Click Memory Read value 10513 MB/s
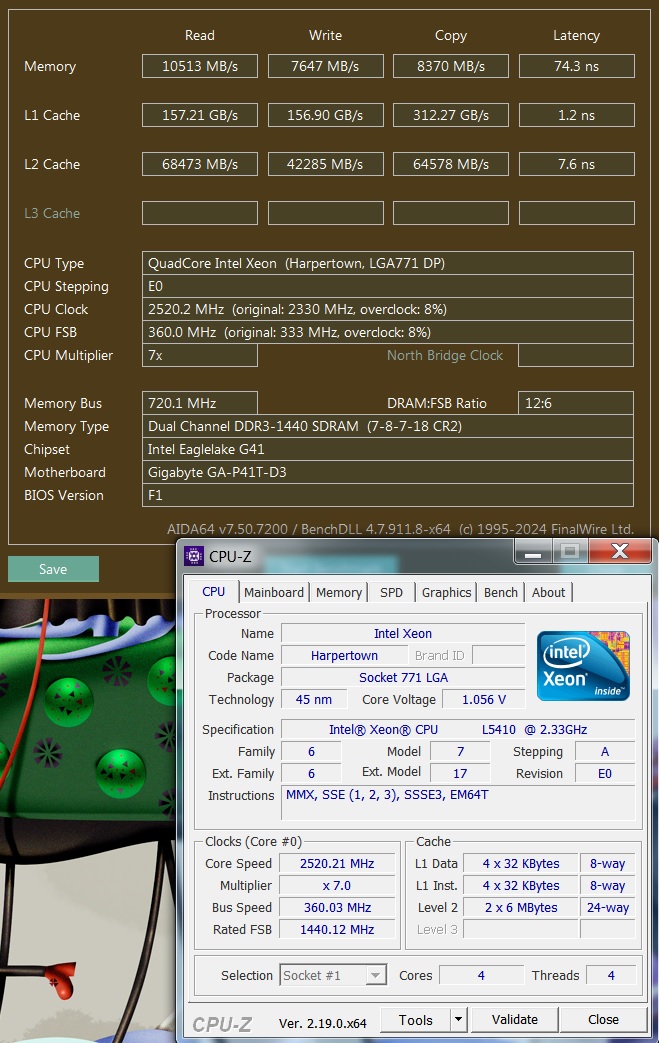This screenshot has width=659, height=1043. (x=199, y=66)
